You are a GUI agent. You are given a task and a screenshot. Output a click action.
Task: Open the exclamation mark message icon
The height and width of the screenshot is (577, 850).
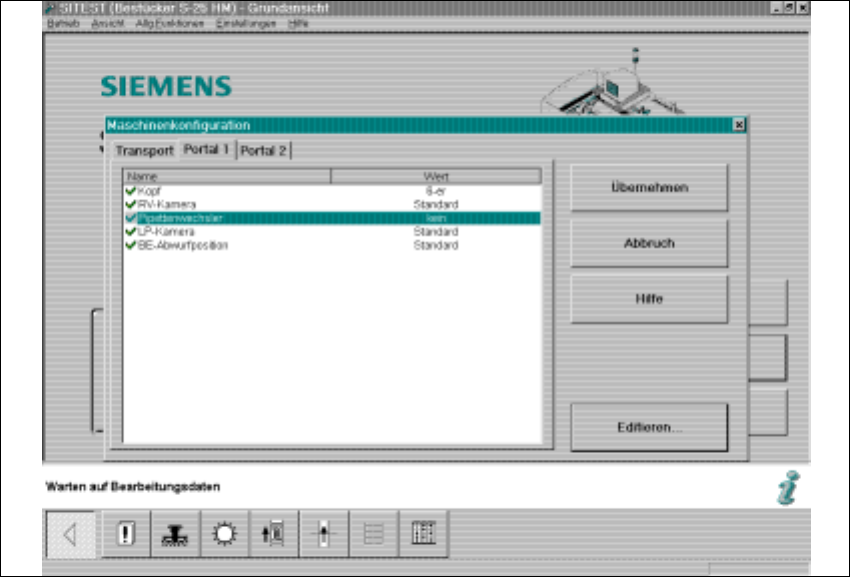pyautogui.click(x=126, y=534)
